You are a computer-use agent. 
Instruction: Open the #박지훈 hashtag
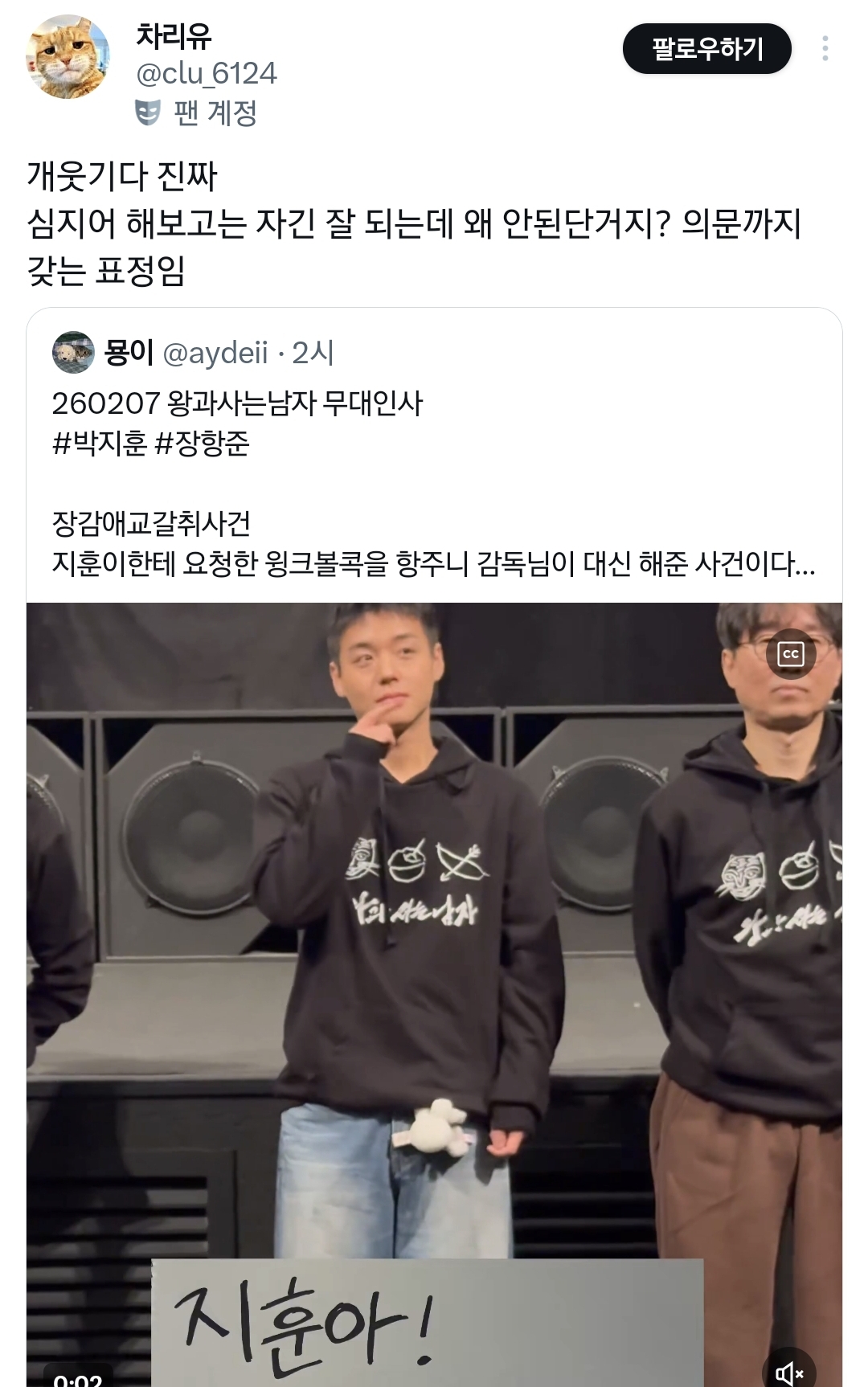(x=100, y=444)
